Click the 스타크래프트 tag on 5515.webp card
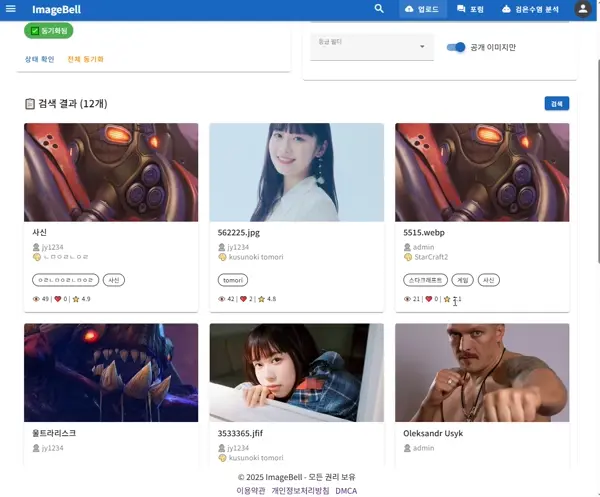 (425, 280)
